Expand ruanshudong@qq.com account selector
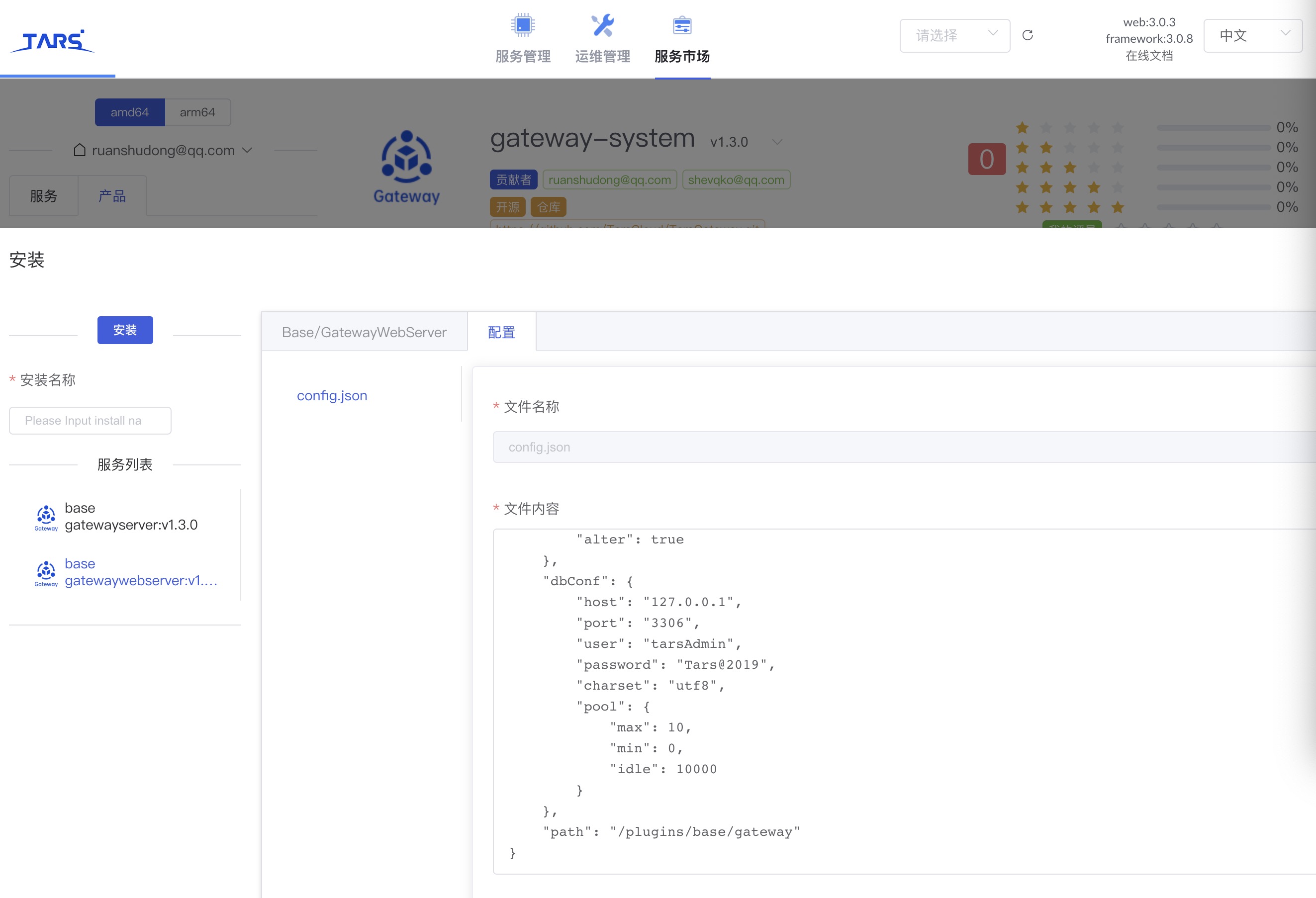Screen dimensions: 1316x898 [x=163, y=150]
